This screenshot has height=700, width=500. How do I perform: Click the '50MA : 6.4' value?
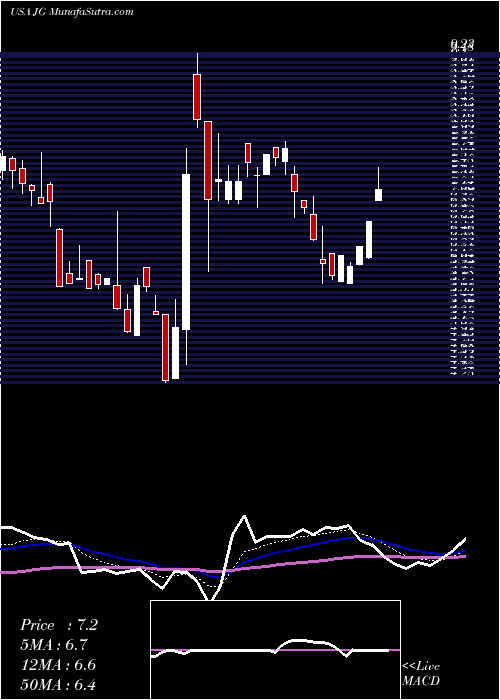click(x=58, y=685)
